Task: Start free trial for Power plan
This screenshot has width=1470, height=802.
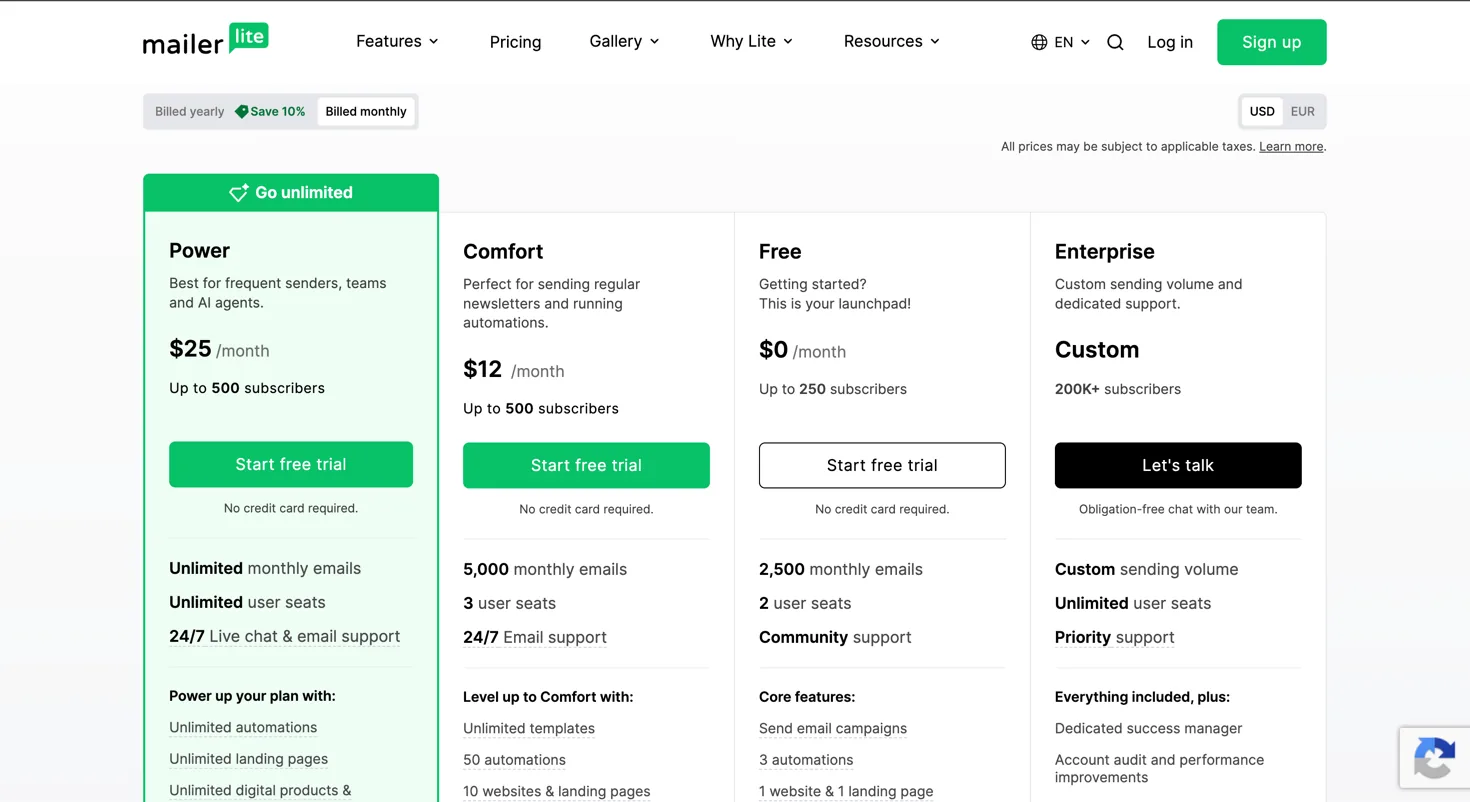Action: click(x=291, y=464)
